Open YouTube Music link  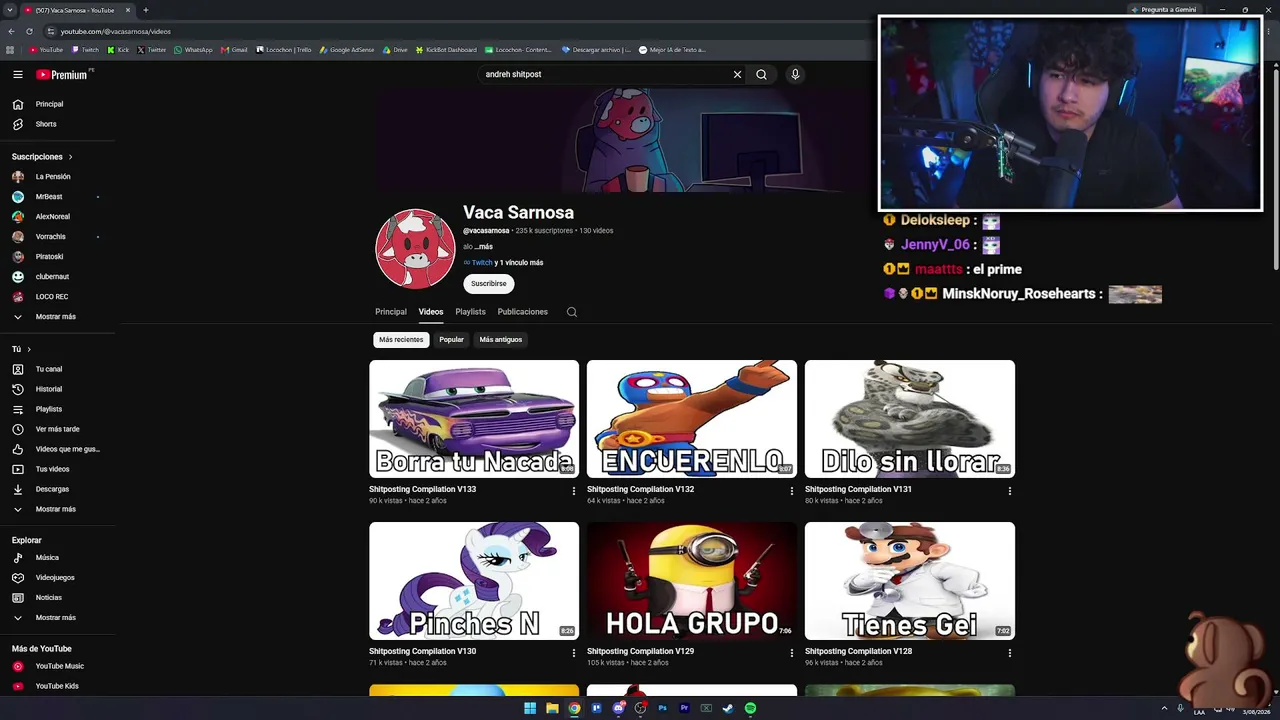(58, 666)
